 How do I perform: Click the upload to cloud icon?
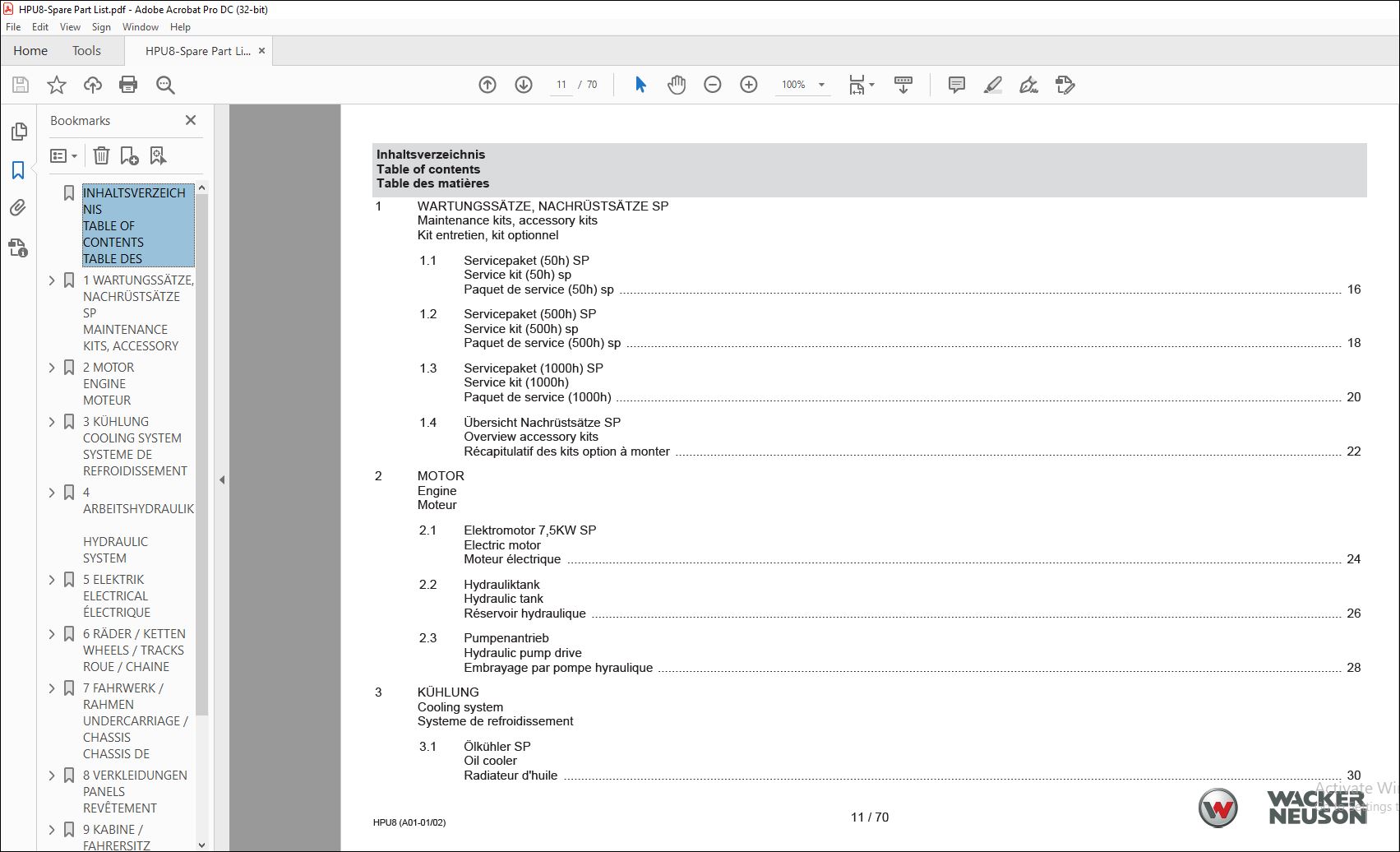(93, 85)
